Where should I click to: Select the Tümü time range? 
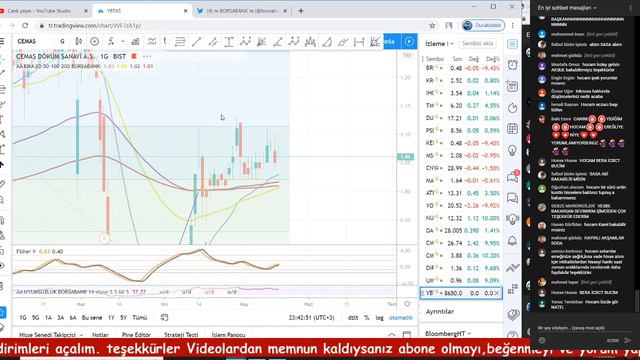(x=140, y=318)
